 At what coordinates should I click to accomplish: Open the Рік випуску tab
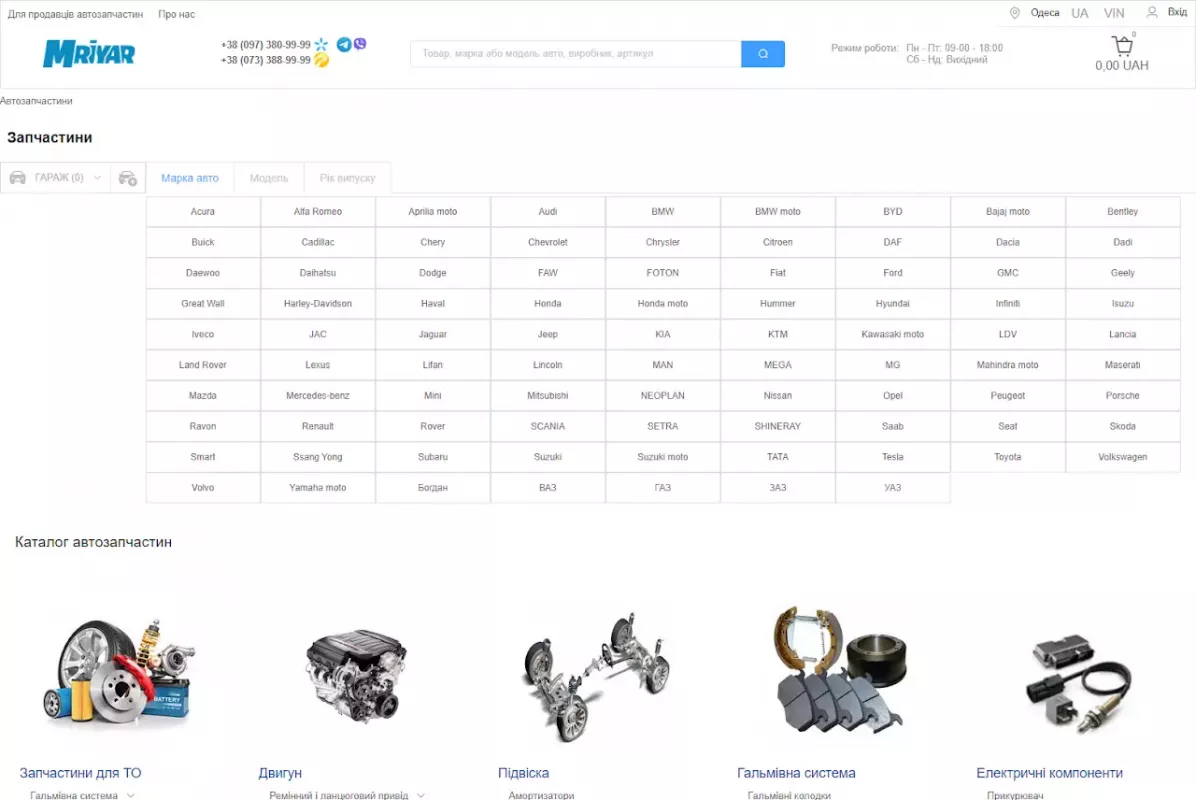(347, 178)
